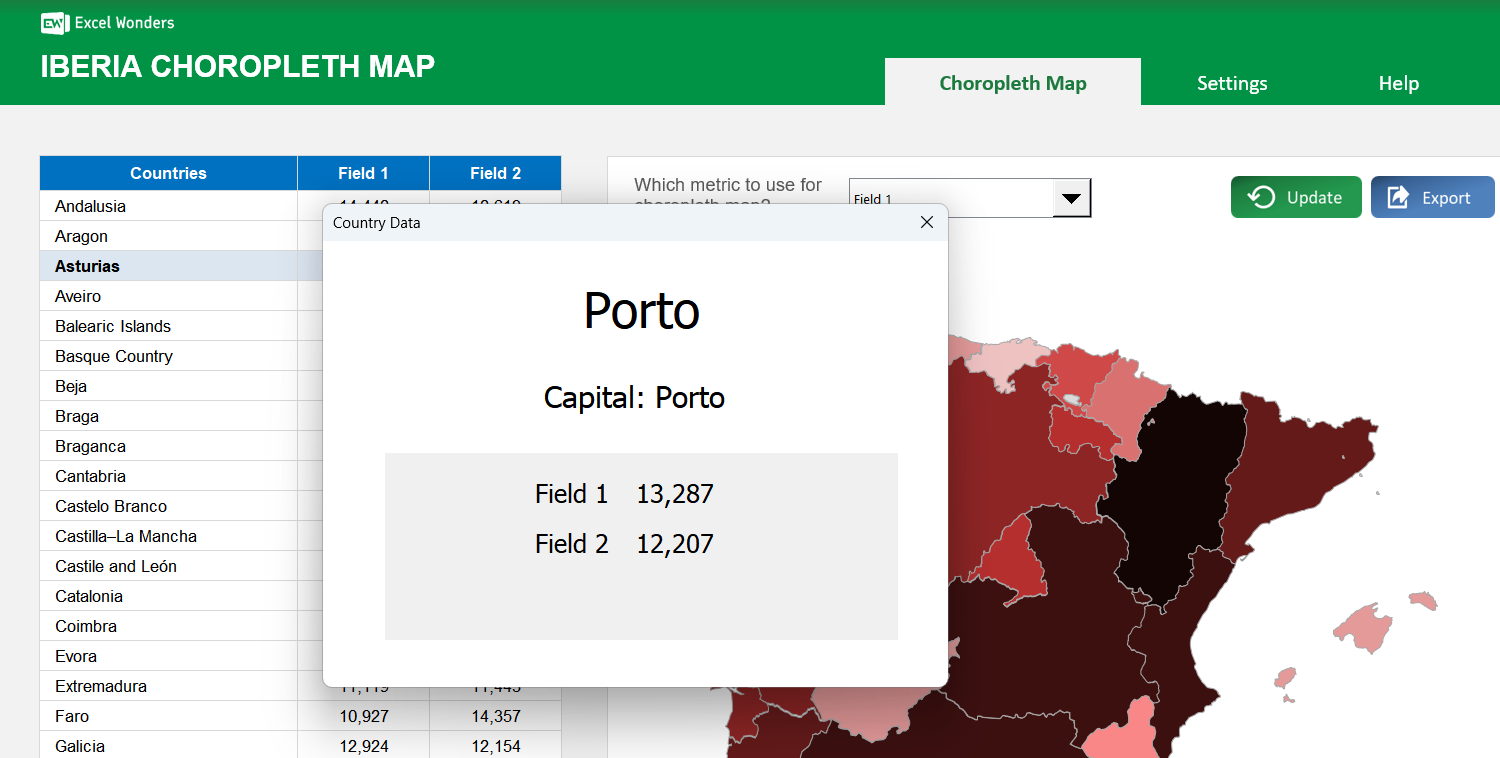Click the Porto title in the dialog
Viewport: 1500px width, 758px height.
(x=641, y=311)
